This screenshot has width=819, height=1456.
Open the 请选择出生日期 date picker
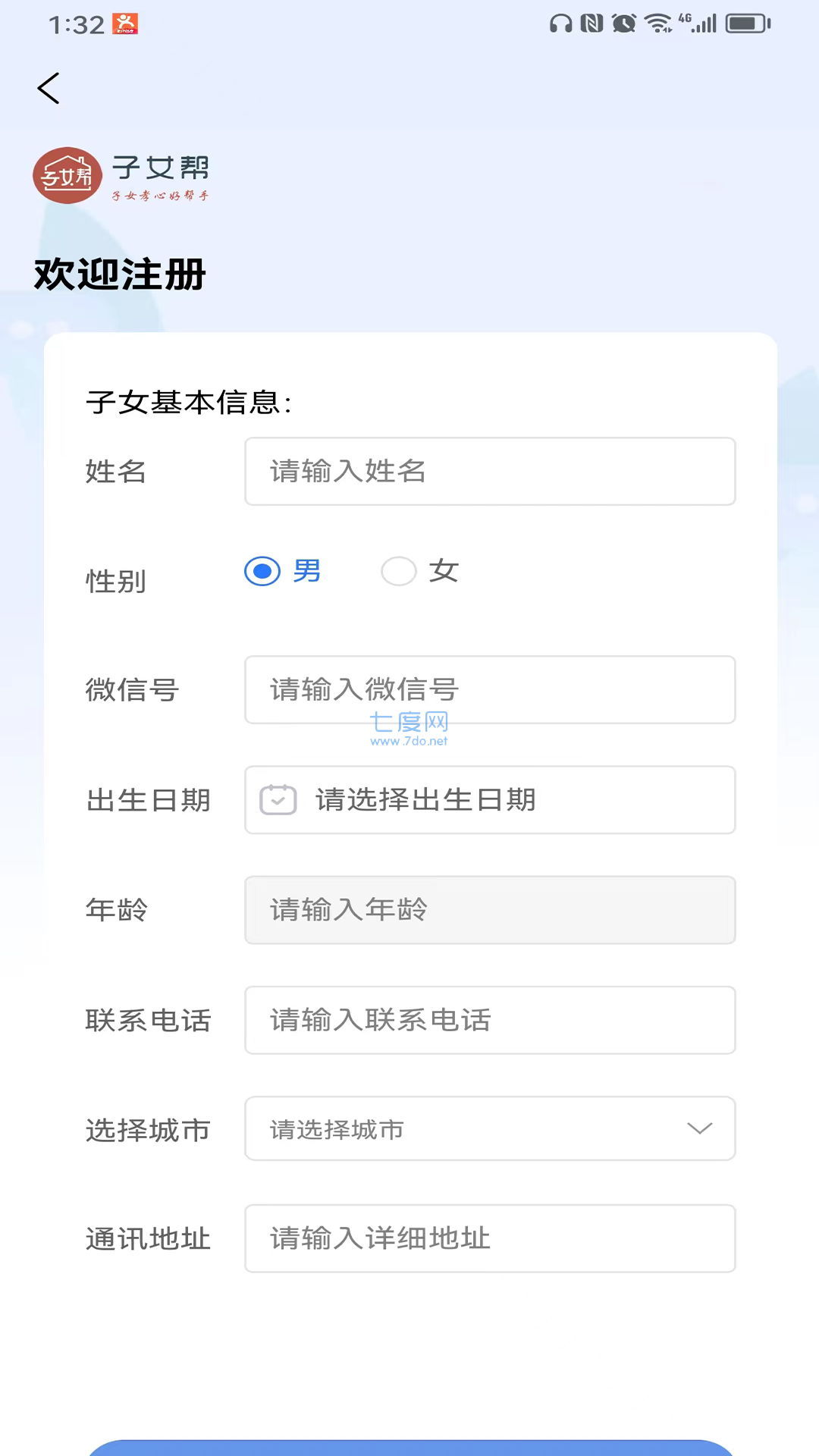[x=490, y=800]
